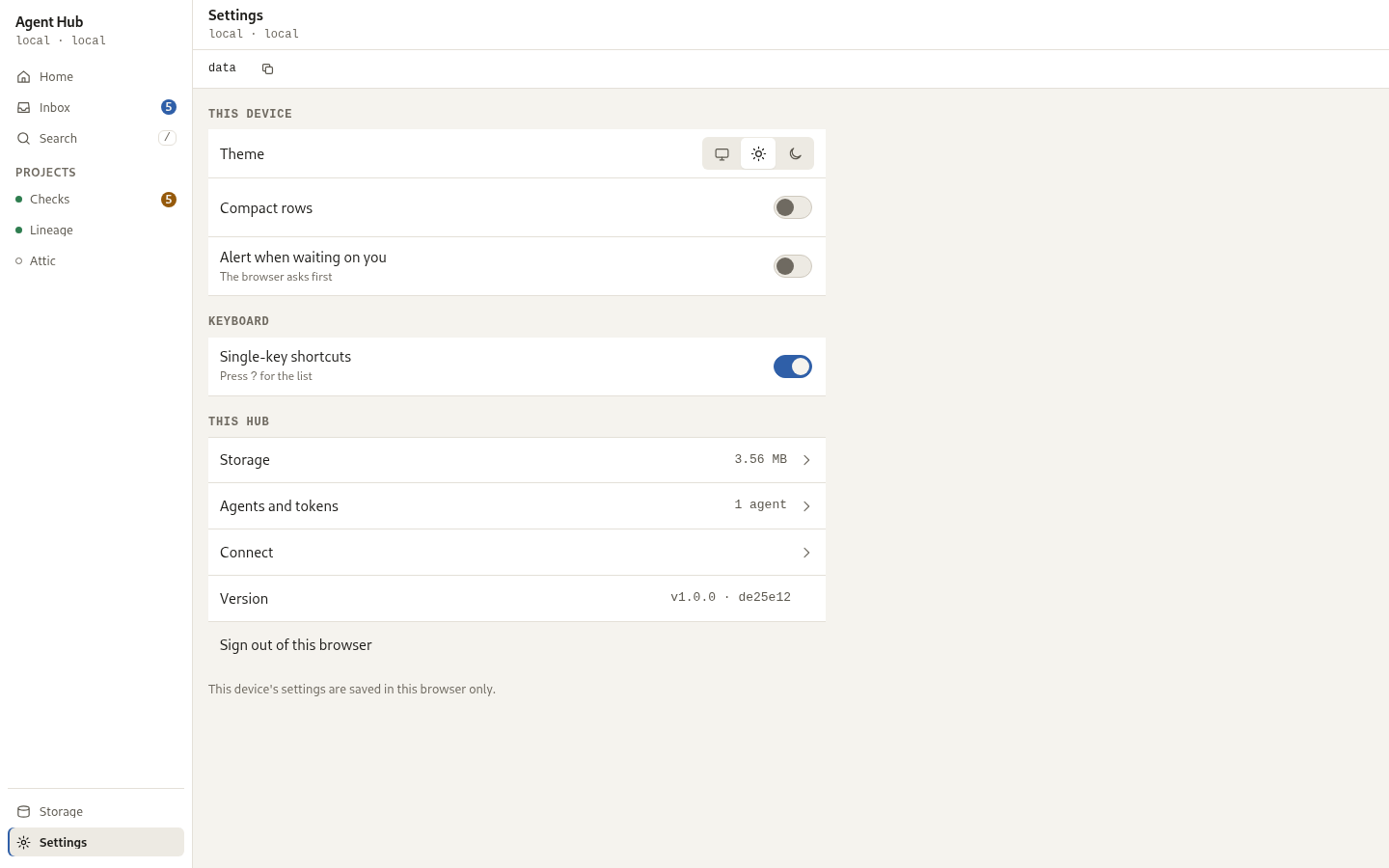Click the Checks project count badge
Screen dimensions: 1389x868
[x=169, y=200]
